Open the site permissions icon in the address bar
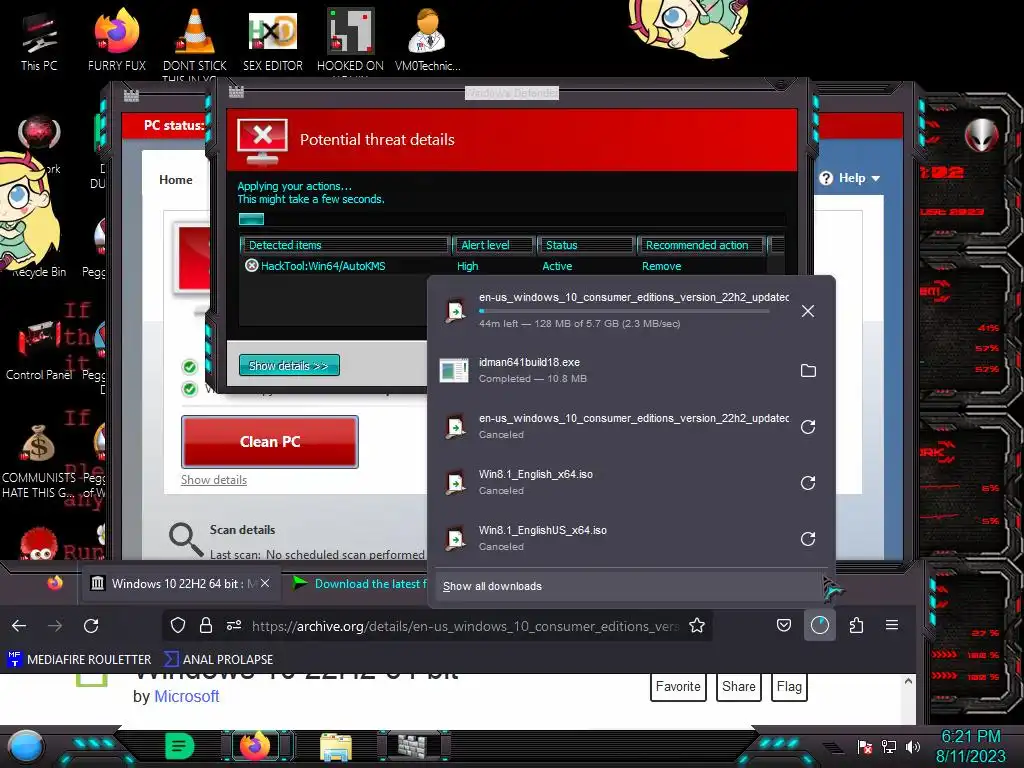The width and height of the screenshot is (1024, 768). 234,626
